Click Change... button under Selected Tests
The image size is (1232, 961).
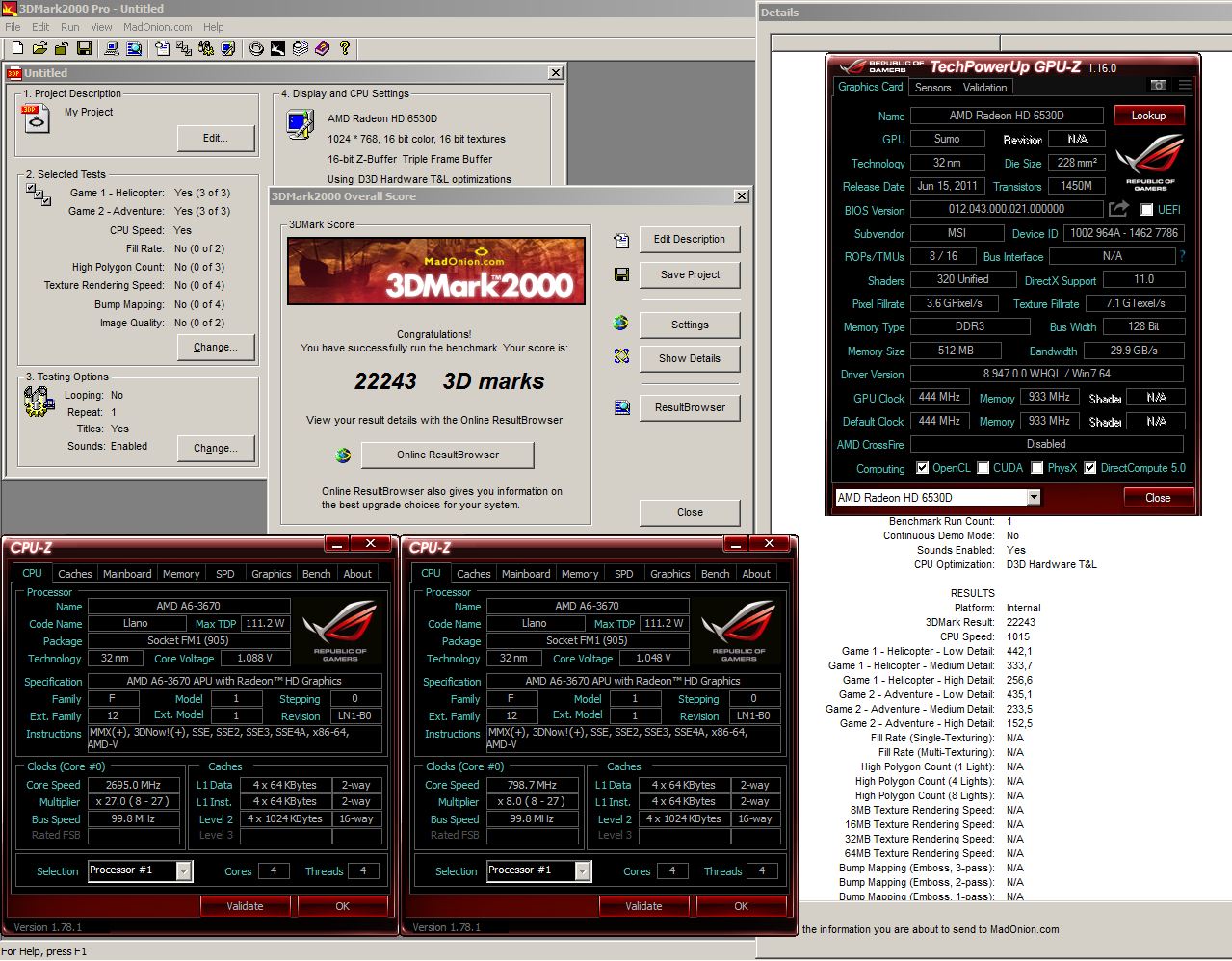216,347
